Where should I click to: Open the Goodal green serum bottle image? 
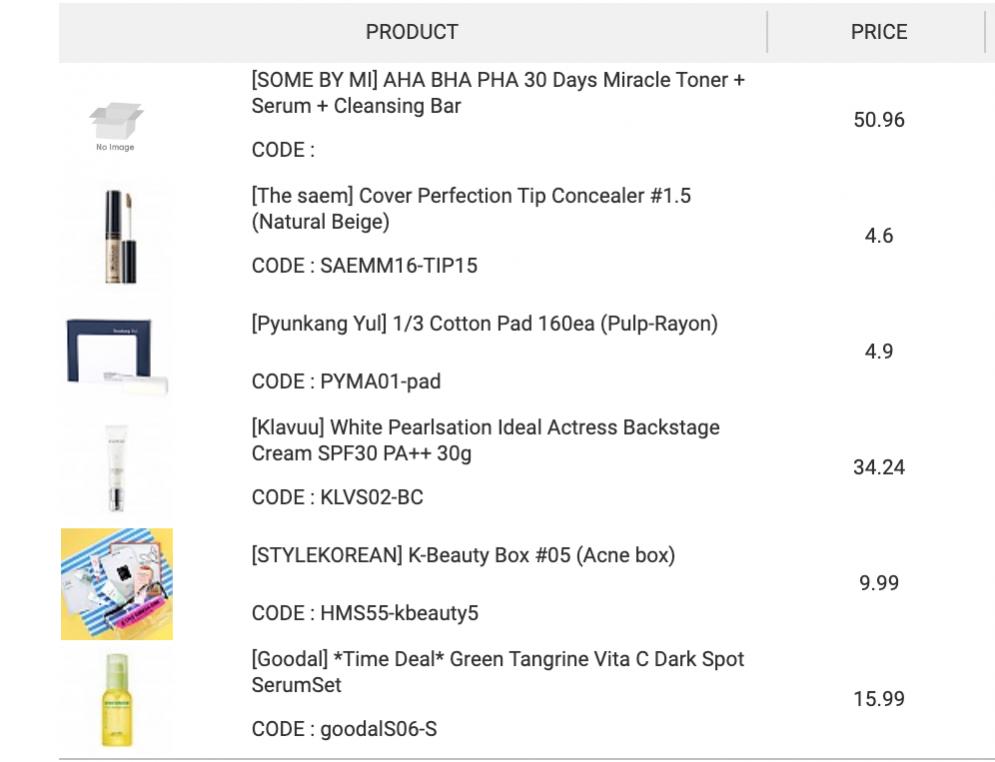[x=117, y=700]
